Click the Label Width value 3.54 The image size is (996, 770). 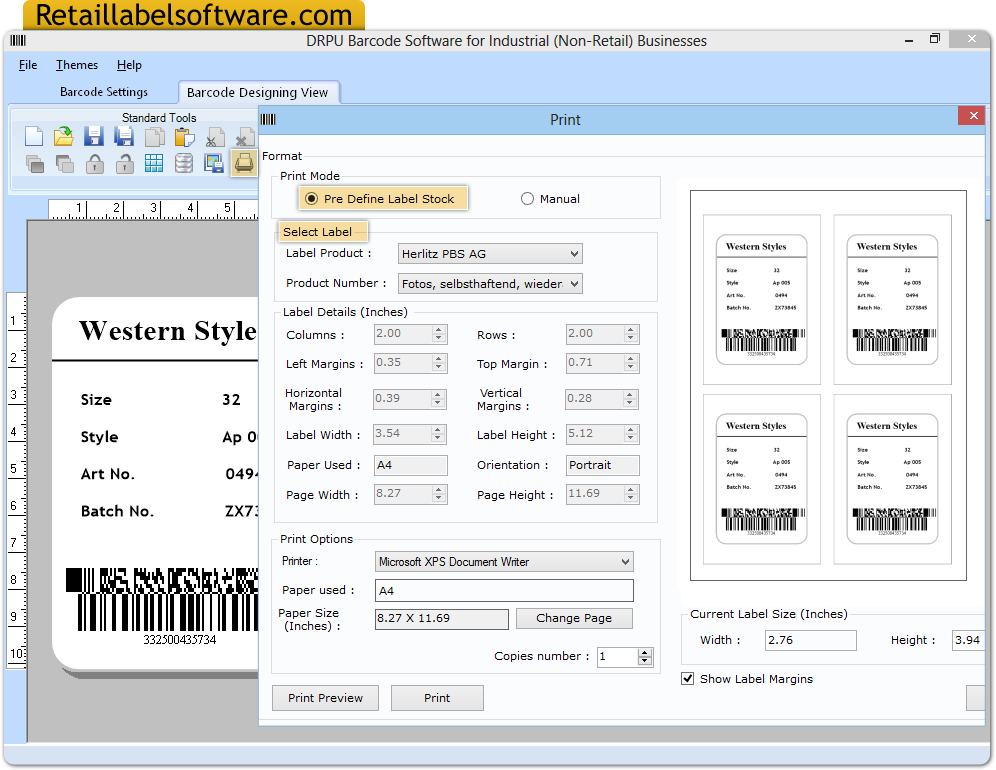403,435
